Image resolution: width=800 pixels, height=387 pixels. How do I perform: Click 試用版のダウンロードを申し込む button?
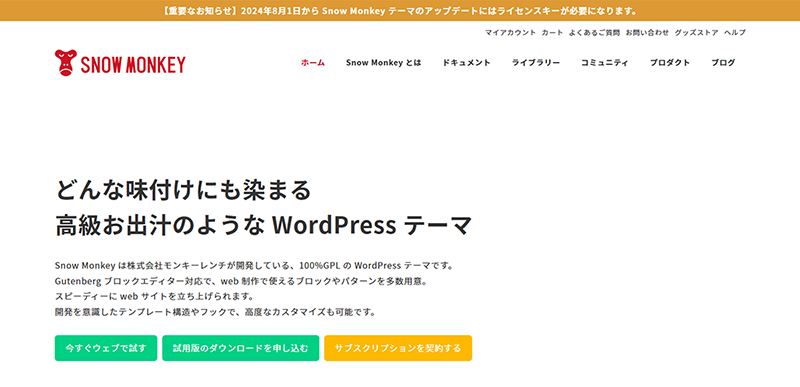(241, 348)
